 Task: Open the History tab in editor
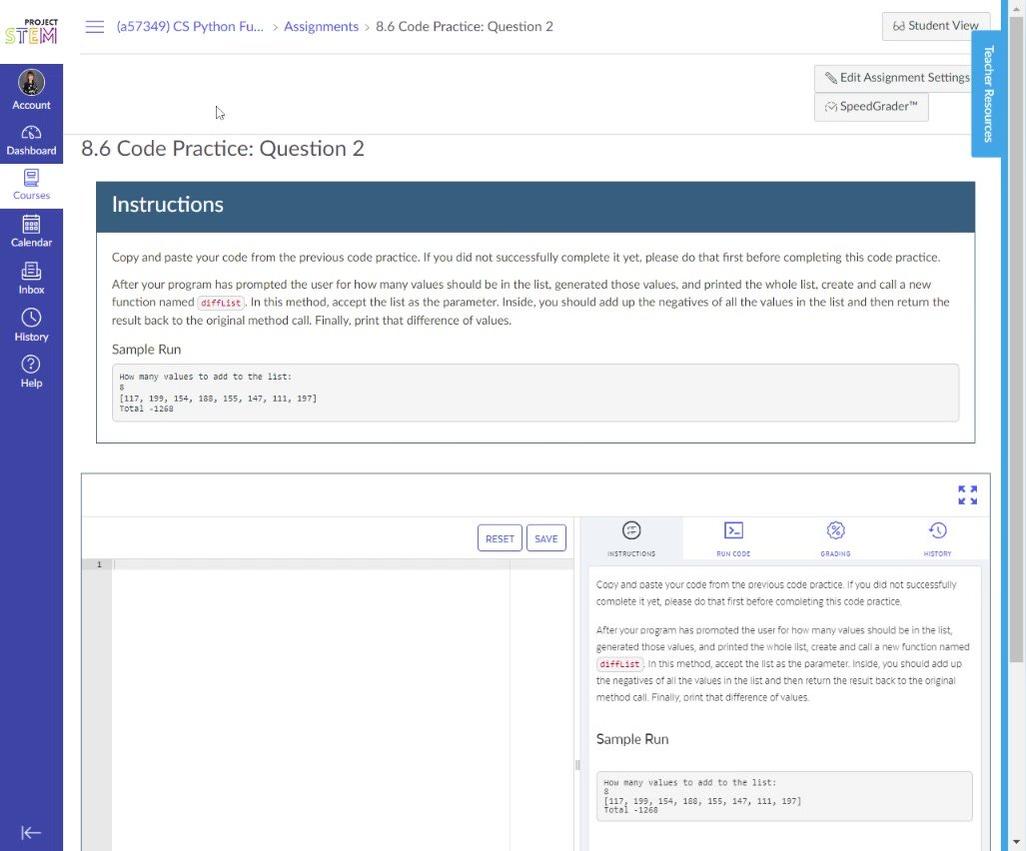937,538
